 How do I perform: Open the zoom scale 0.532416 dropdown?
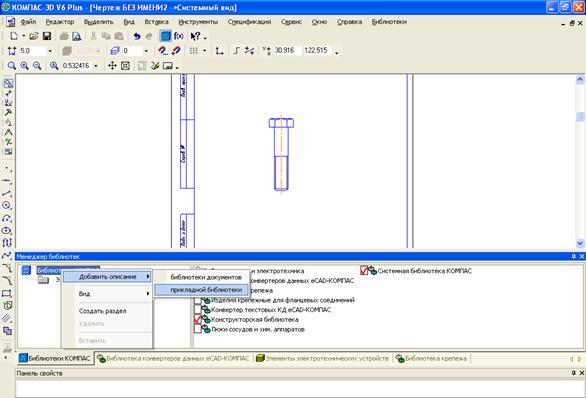[96, 66]
